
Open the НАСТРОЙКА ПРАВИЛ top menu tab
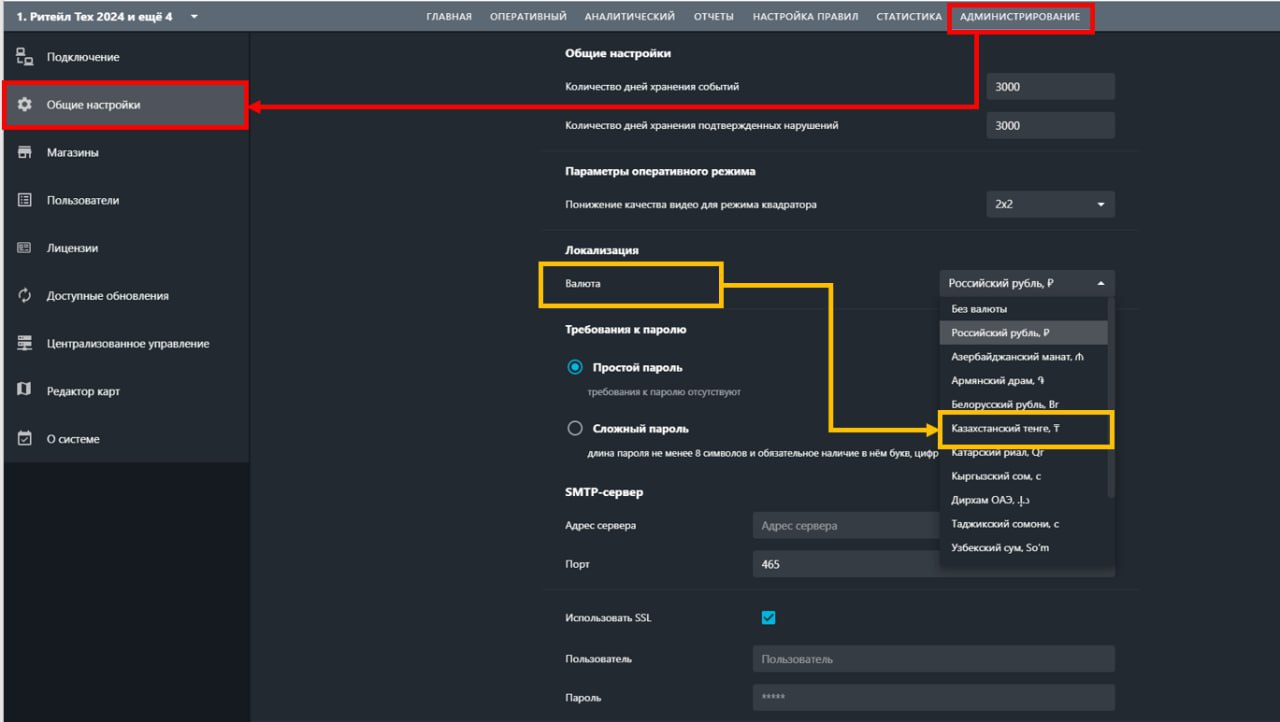pyautogui.click(x=805, y=17)
